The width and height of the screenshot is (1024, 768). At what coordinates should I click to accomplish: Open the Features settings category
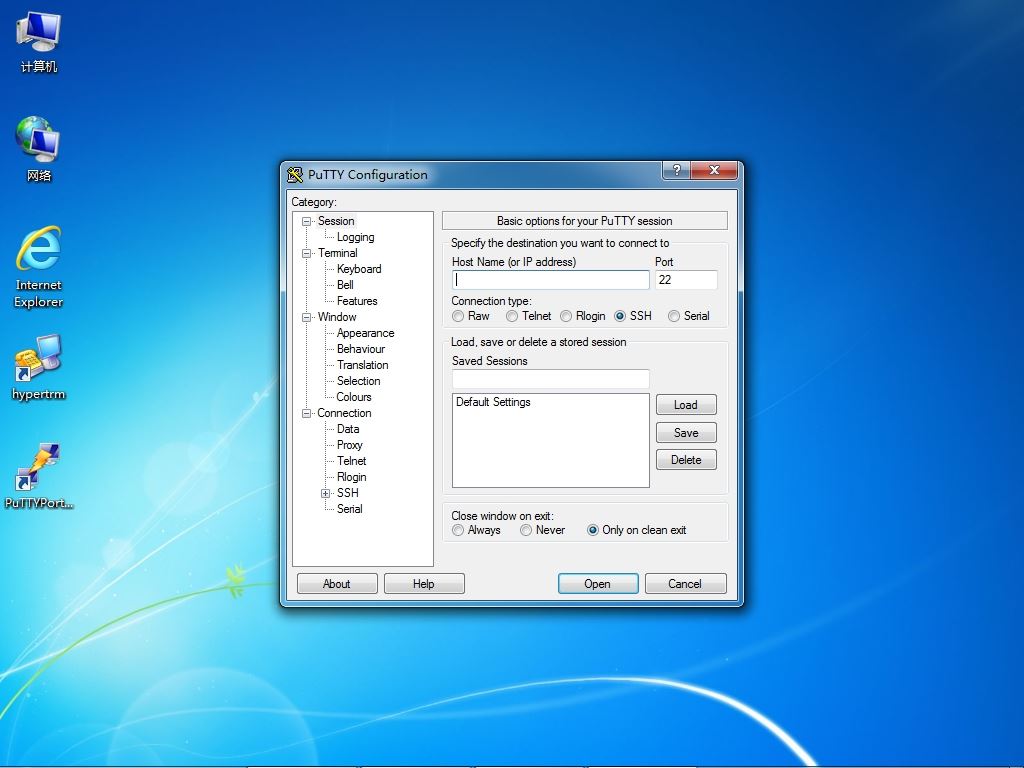click(x=357, y=301)
